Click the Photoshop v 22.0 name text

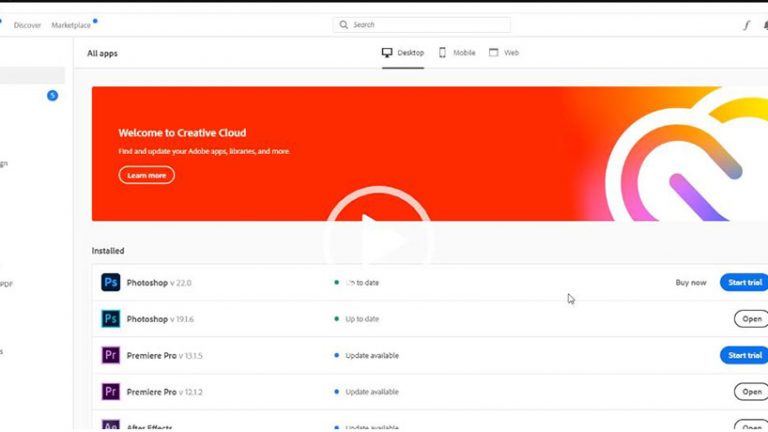(159, 283)
